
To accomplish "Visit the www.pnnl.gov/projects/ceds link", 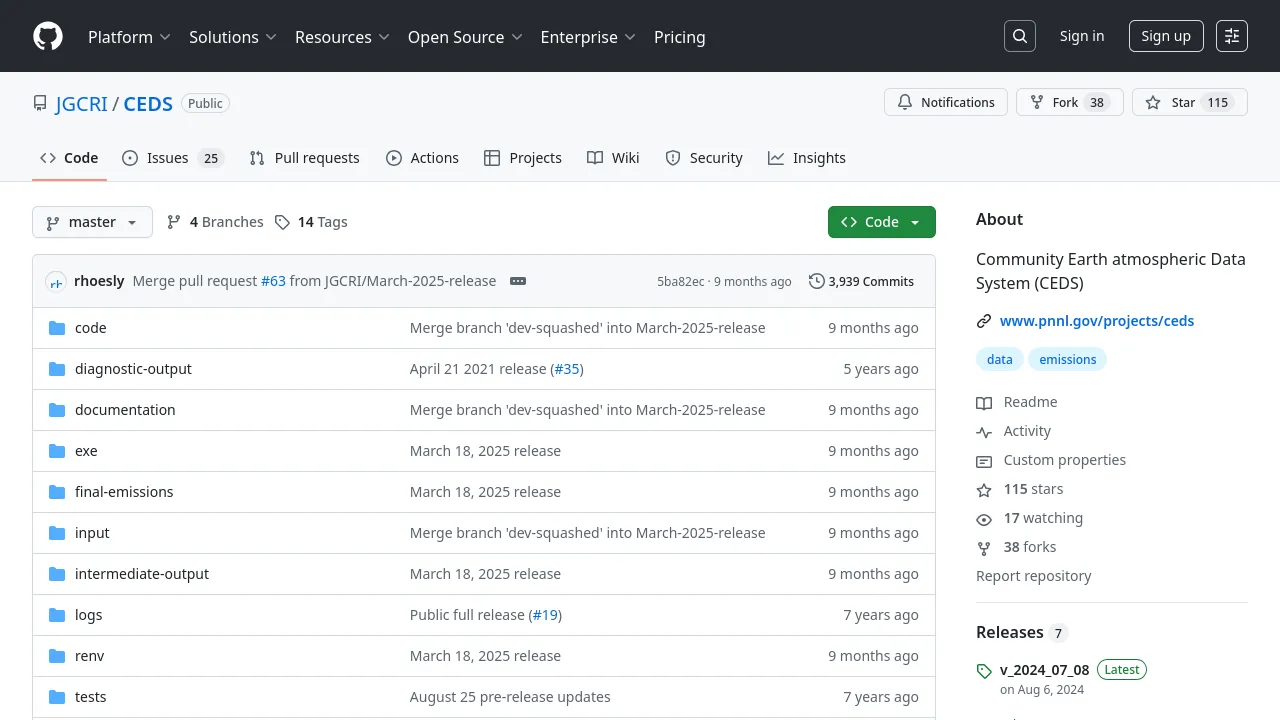I will pos(1097,320).
